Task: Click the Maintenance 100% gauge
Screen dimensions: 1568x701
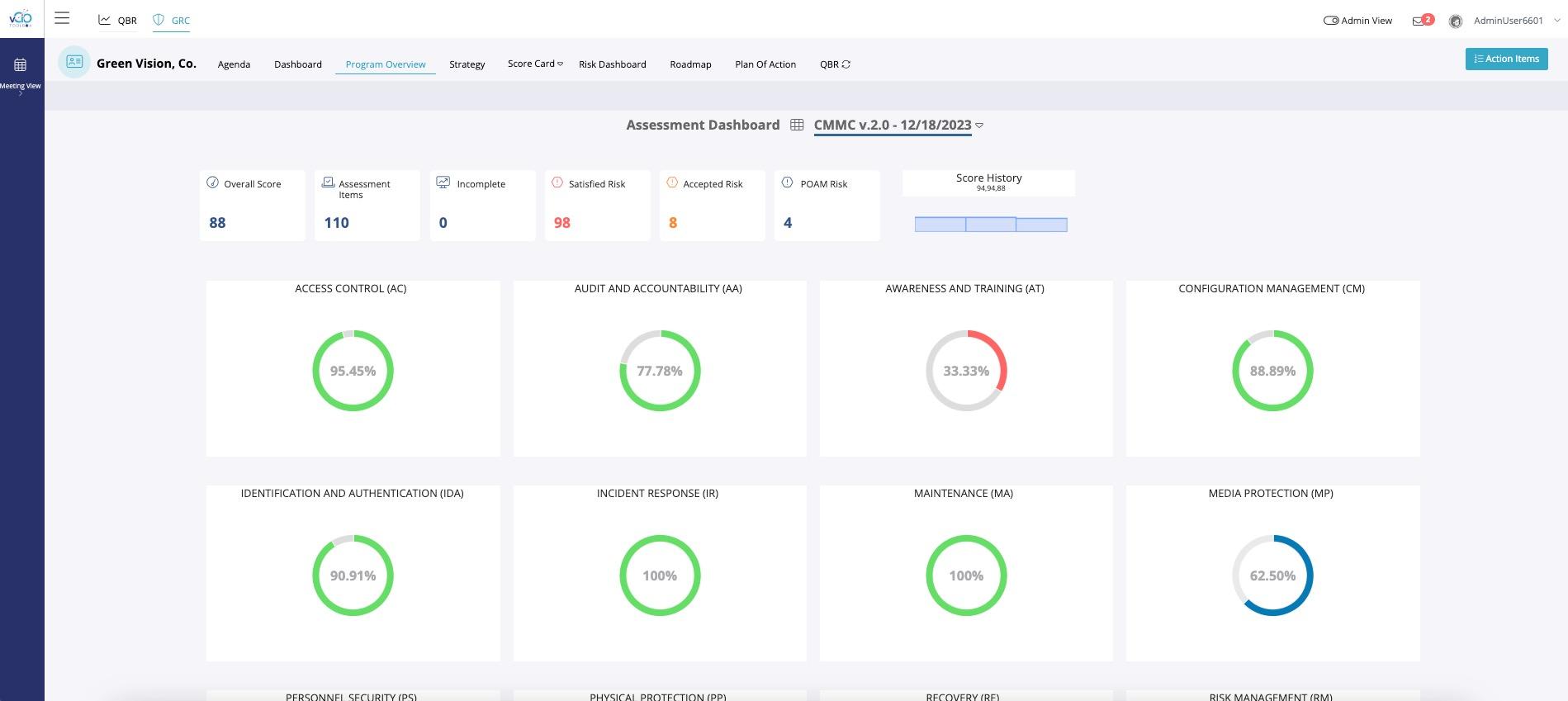Action: click(x=966, y=575)
